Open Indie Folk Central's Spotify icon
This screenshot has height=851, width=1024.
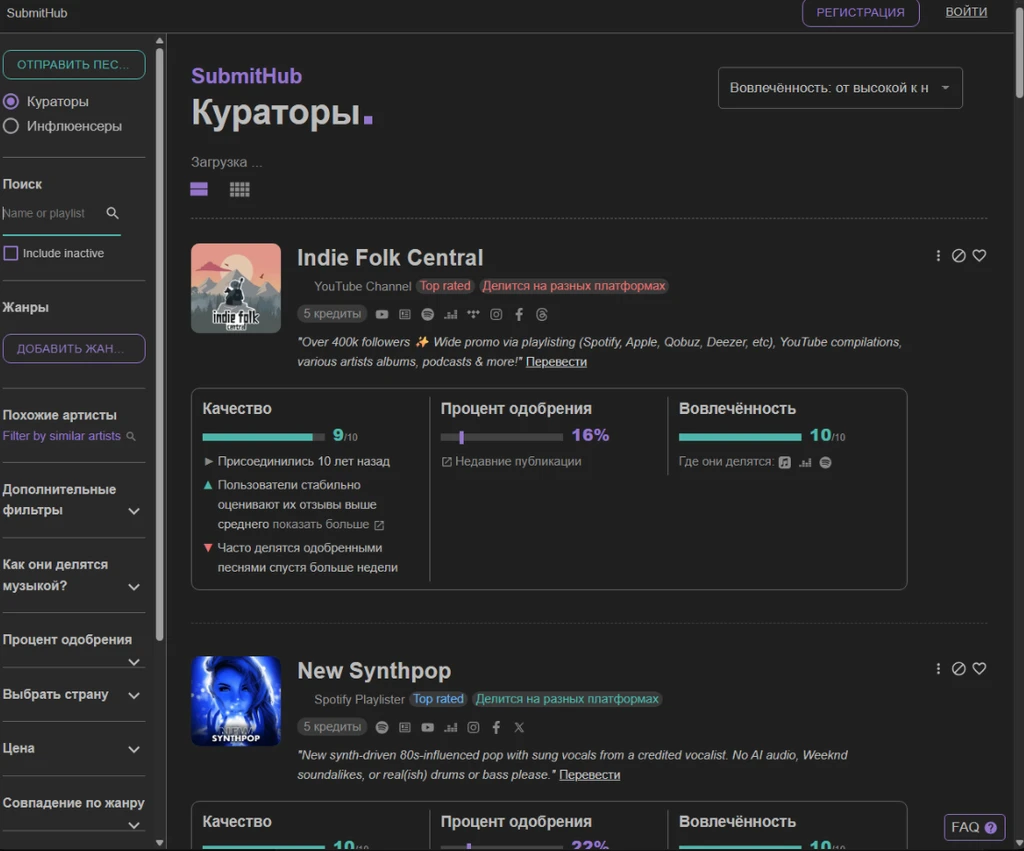click(428, 314)
